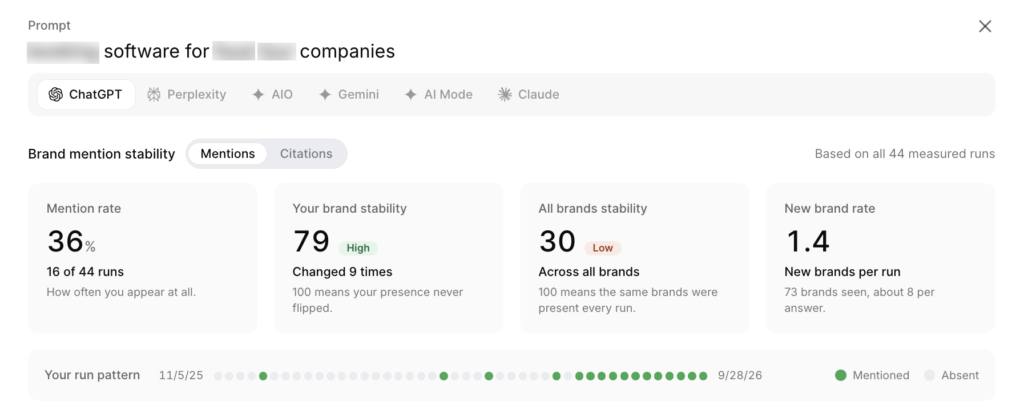
Task: Click the green High badge
Action: pyautogui.click(x=358, y=248)
